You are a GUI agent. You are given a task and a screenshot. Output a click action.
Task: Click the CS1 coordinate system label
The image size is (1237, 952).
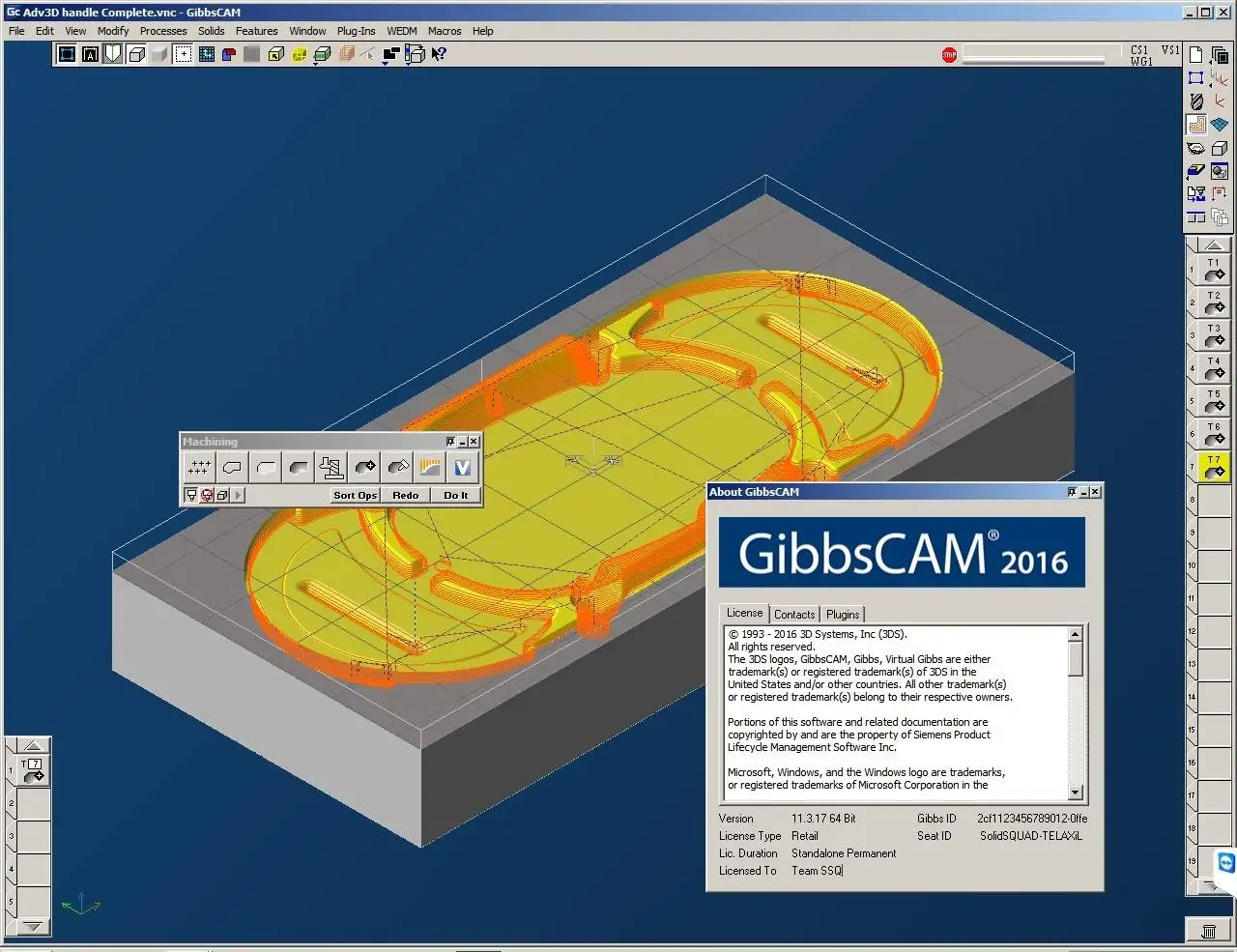[x=1140, y=49]
